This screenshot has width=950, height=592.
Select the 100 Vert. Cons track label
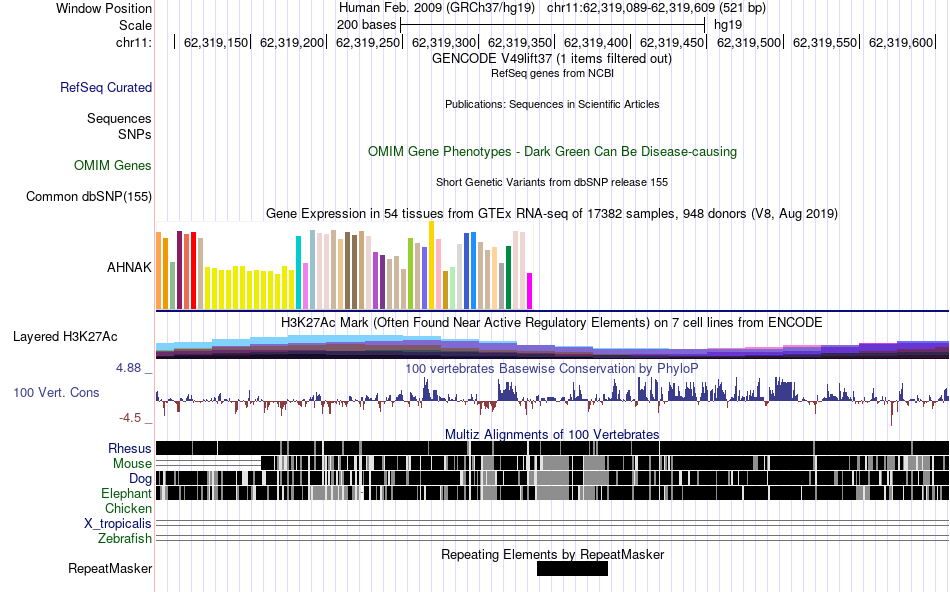56,393
